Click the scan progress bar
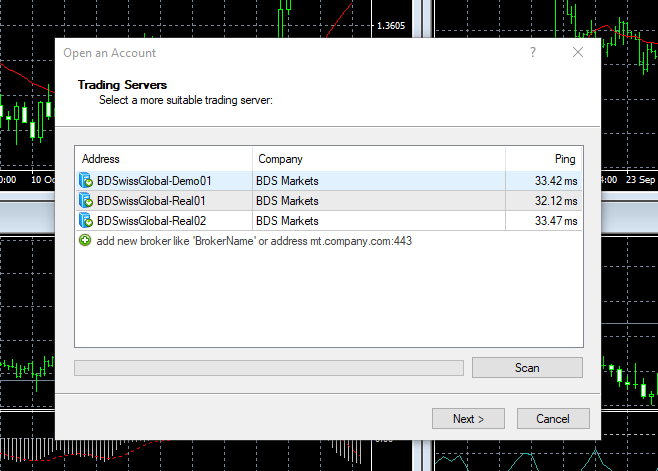Image resolution: width=658 pixels, height=471 pixels. (269, 368)
